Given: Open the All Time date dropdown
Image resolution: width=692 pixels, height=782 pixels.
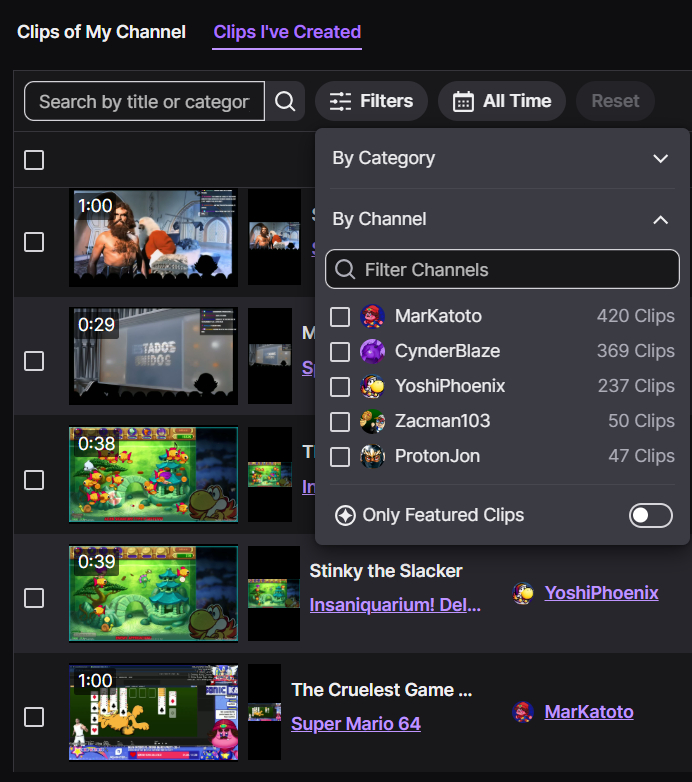Looking at the screenshot, I should pyautogui.click(x=502, y=101).
